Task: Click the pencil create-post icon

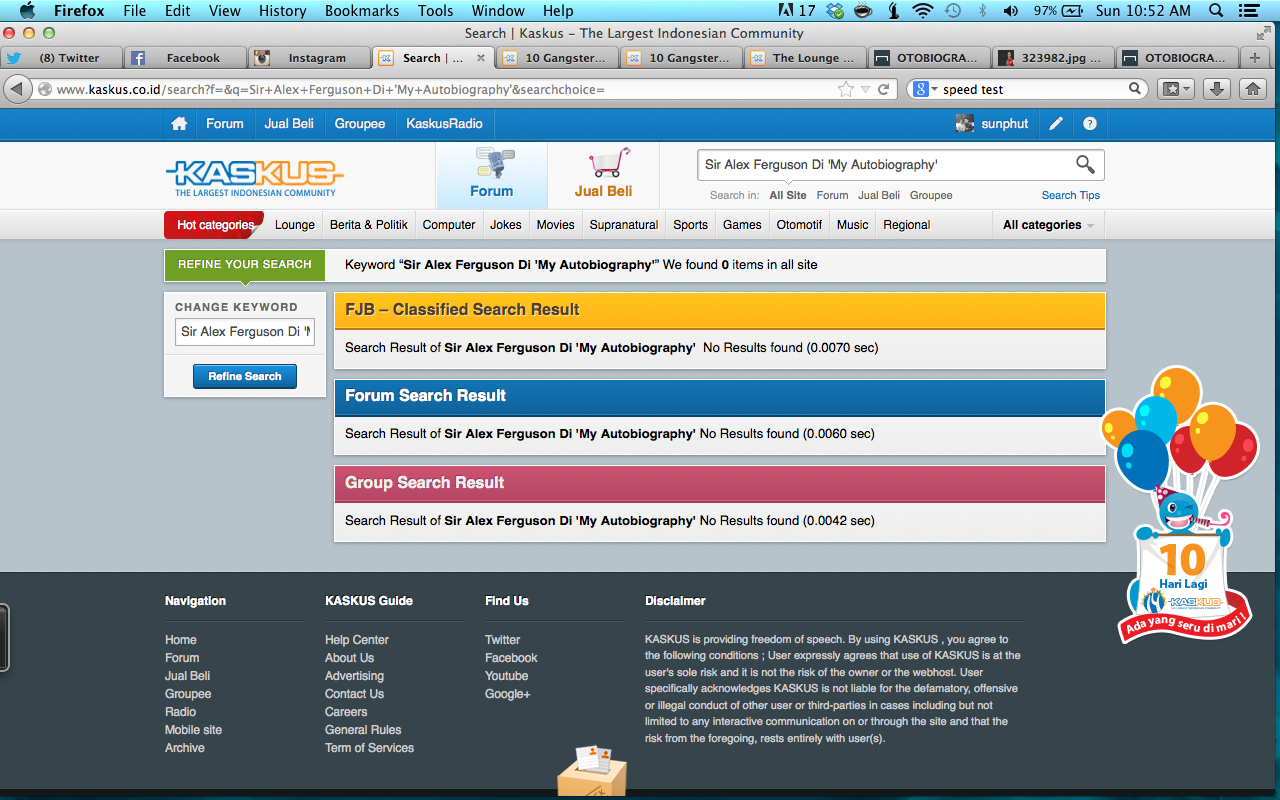Action: click(1056, 124)
